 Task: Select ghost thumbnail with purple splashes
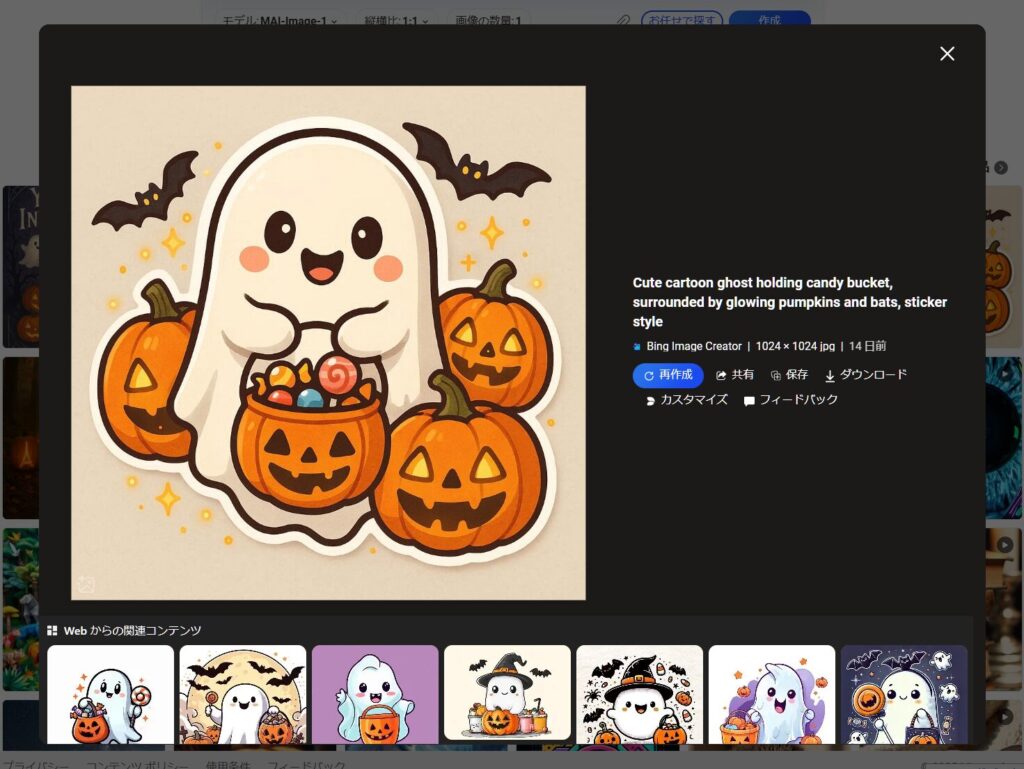click(771, 695)
